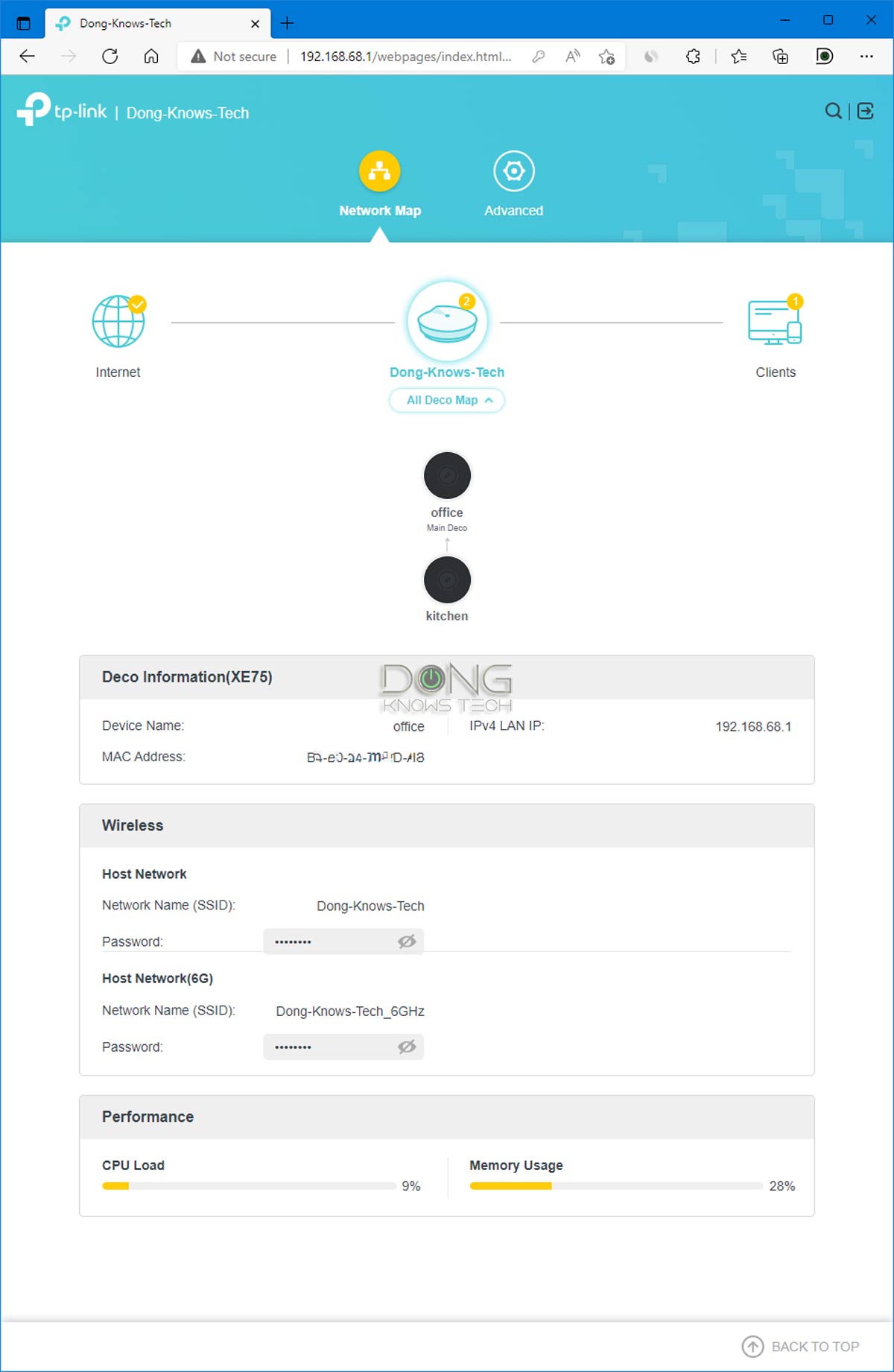Click the Internet globe icon
This screenshot has width=894, height=1372.
[118, 321]
